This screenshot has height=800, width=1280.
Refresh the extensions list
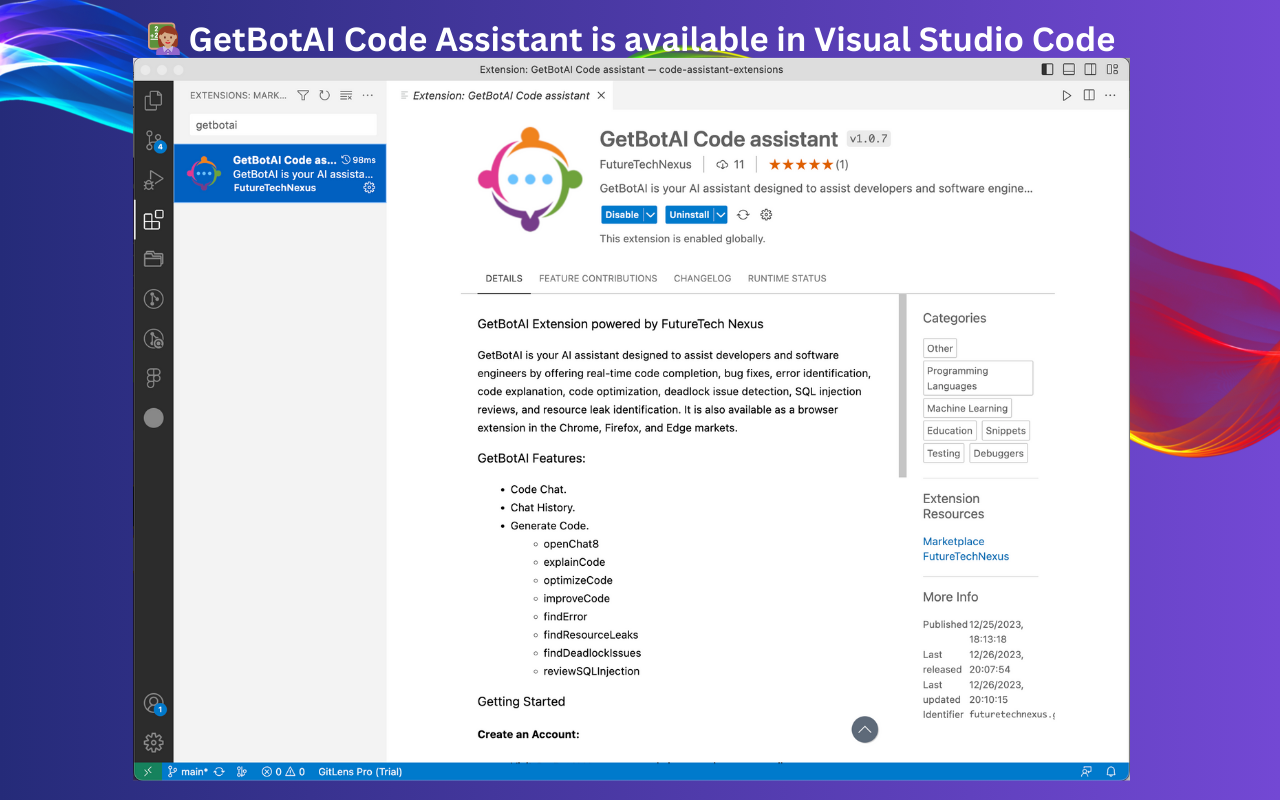[x=324, y=96]
